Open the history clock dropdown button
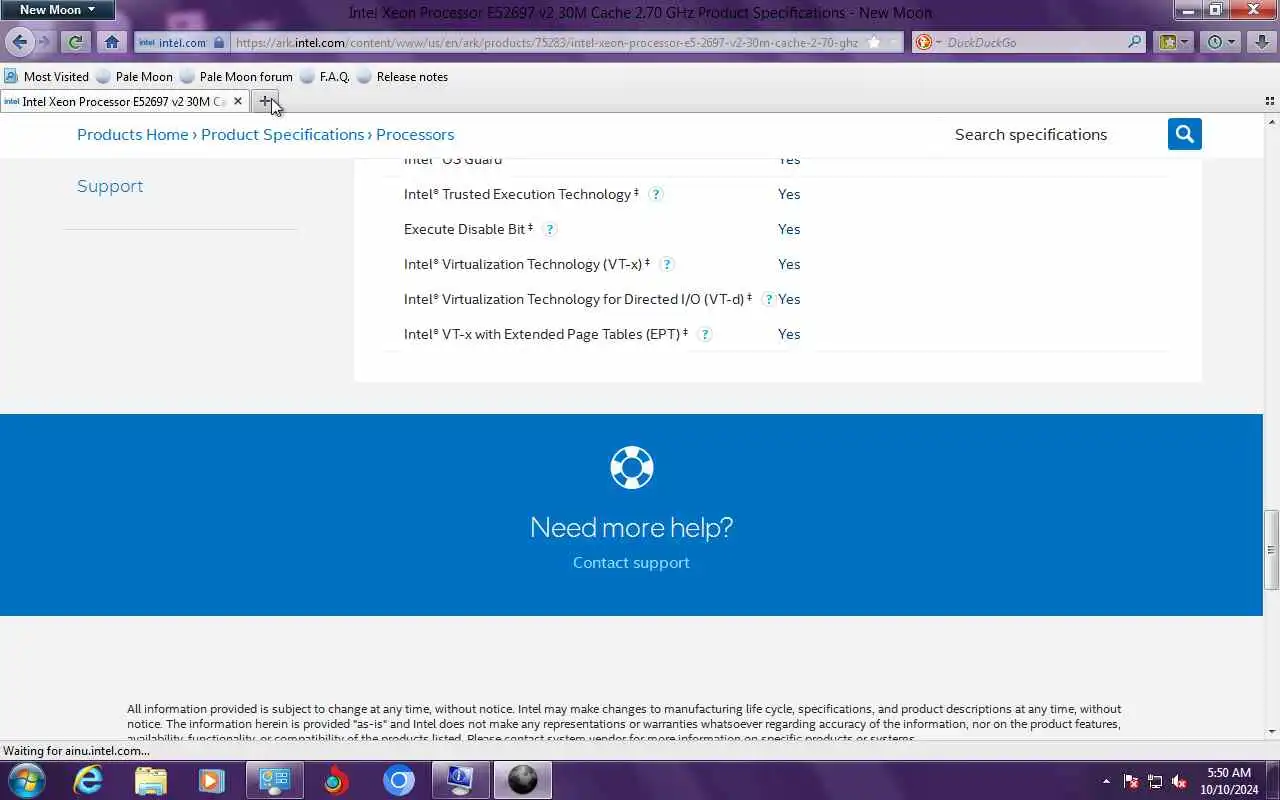The image size is (1280, 800). [x=1221, y=42]
